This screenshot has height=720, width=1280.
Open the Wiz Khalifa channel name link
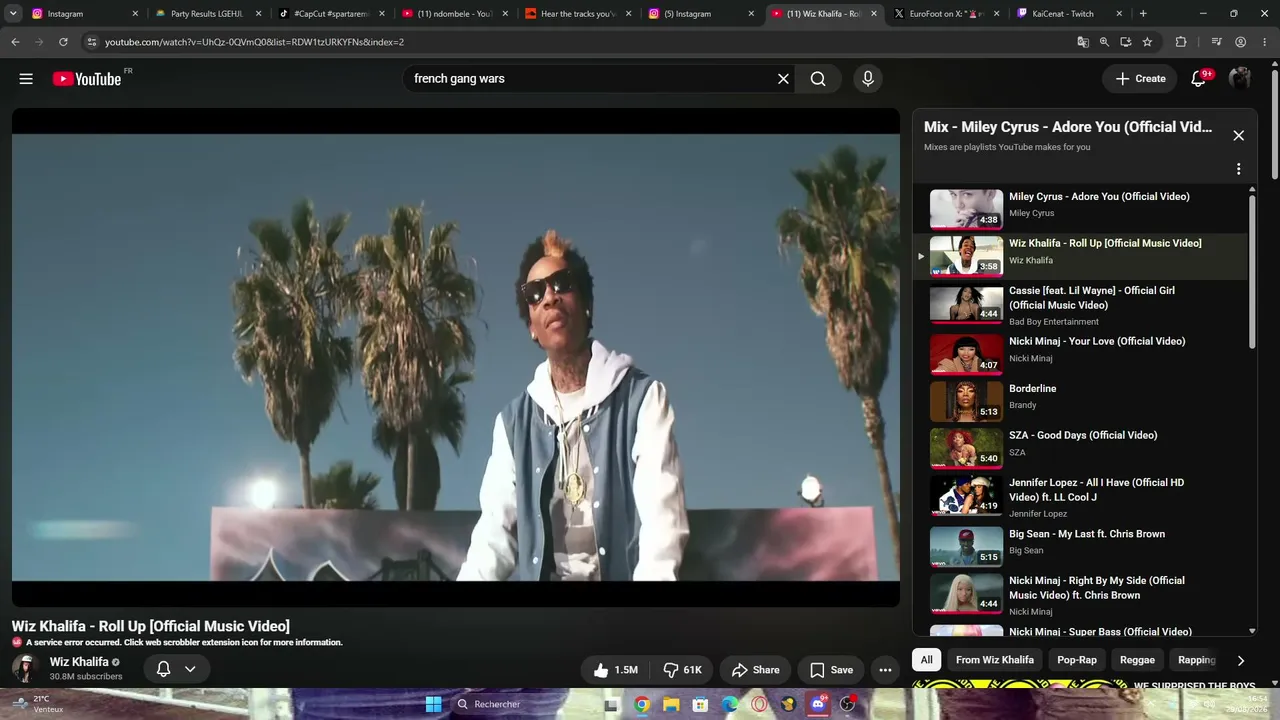click(79, 662)
